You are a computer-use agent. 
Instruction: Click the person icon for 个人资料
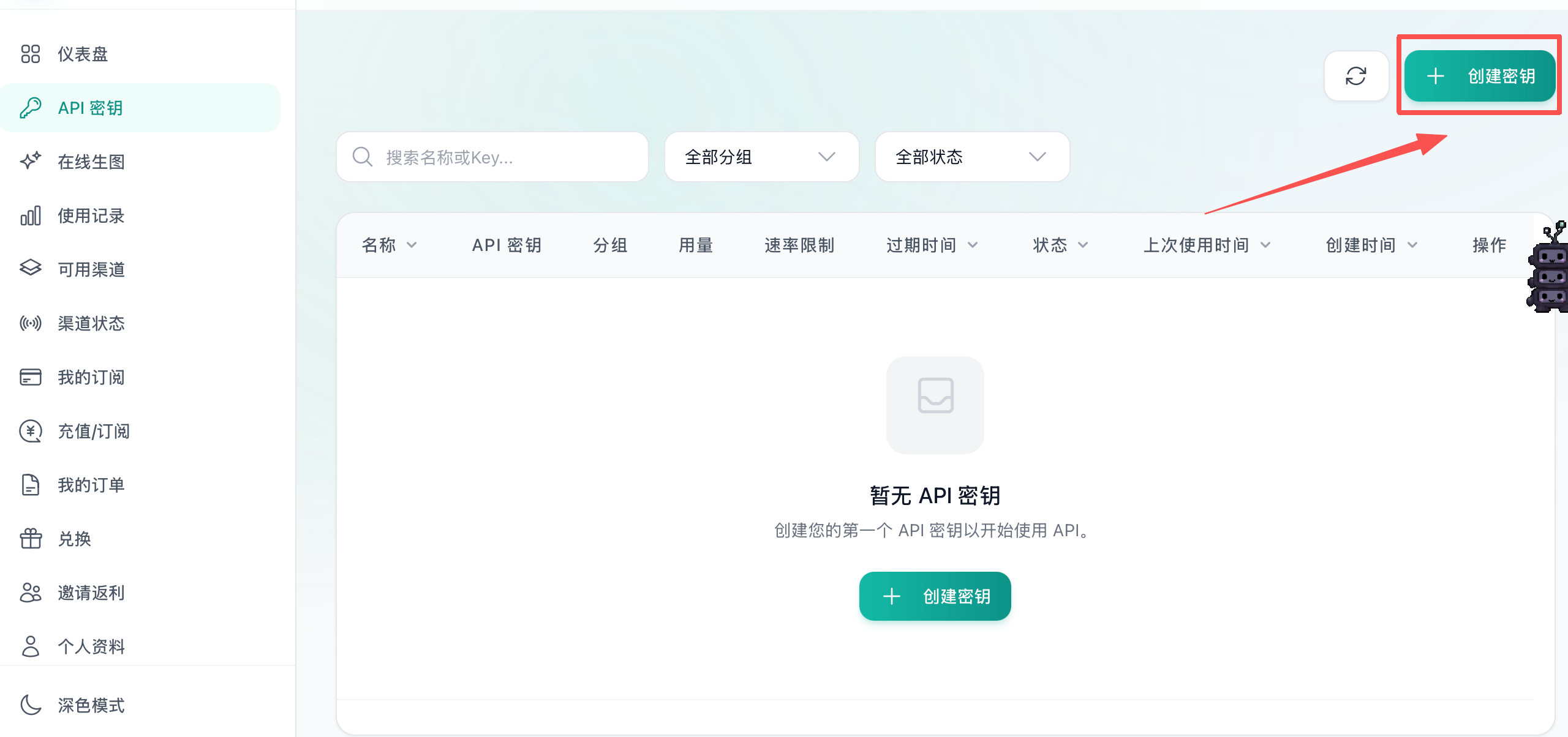[30, 646]
